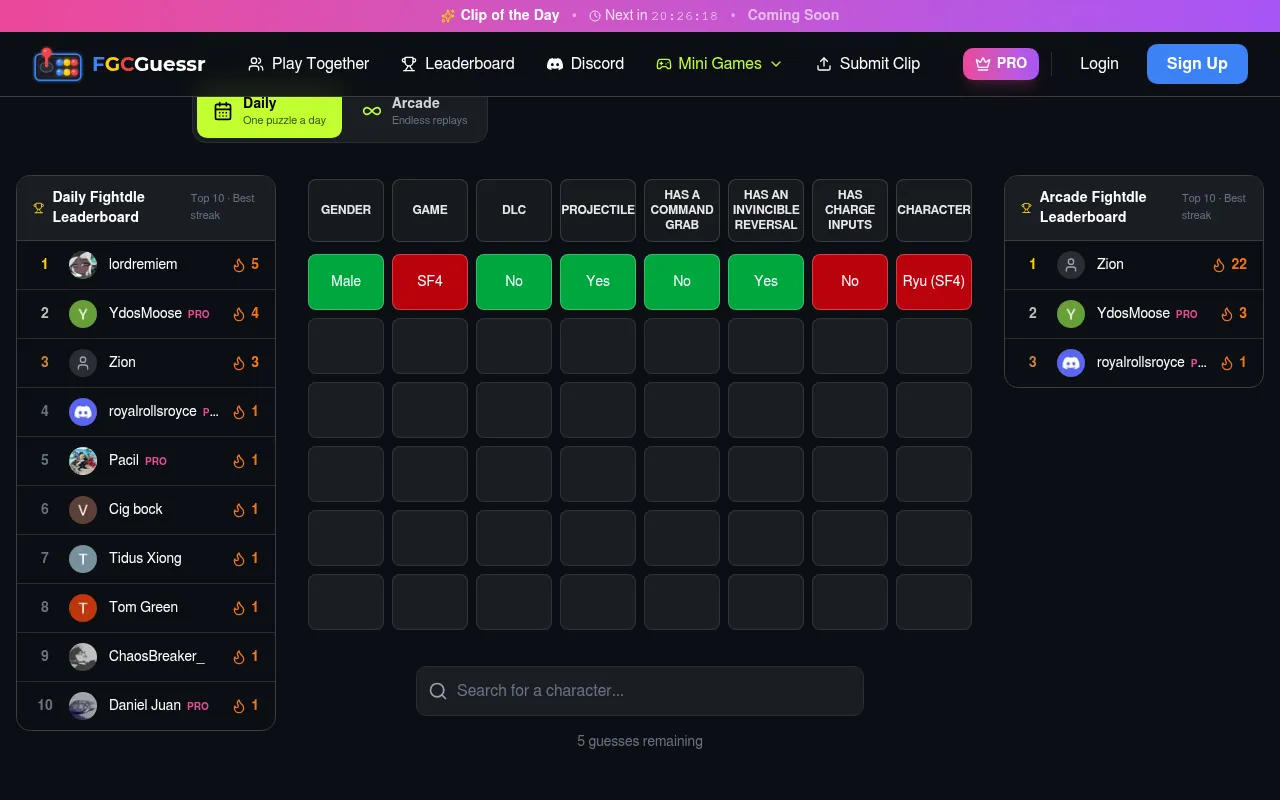This screenshot has width=1280, height=800.
Task: Click Pacil's avatar image
Action: pos(83,461)
